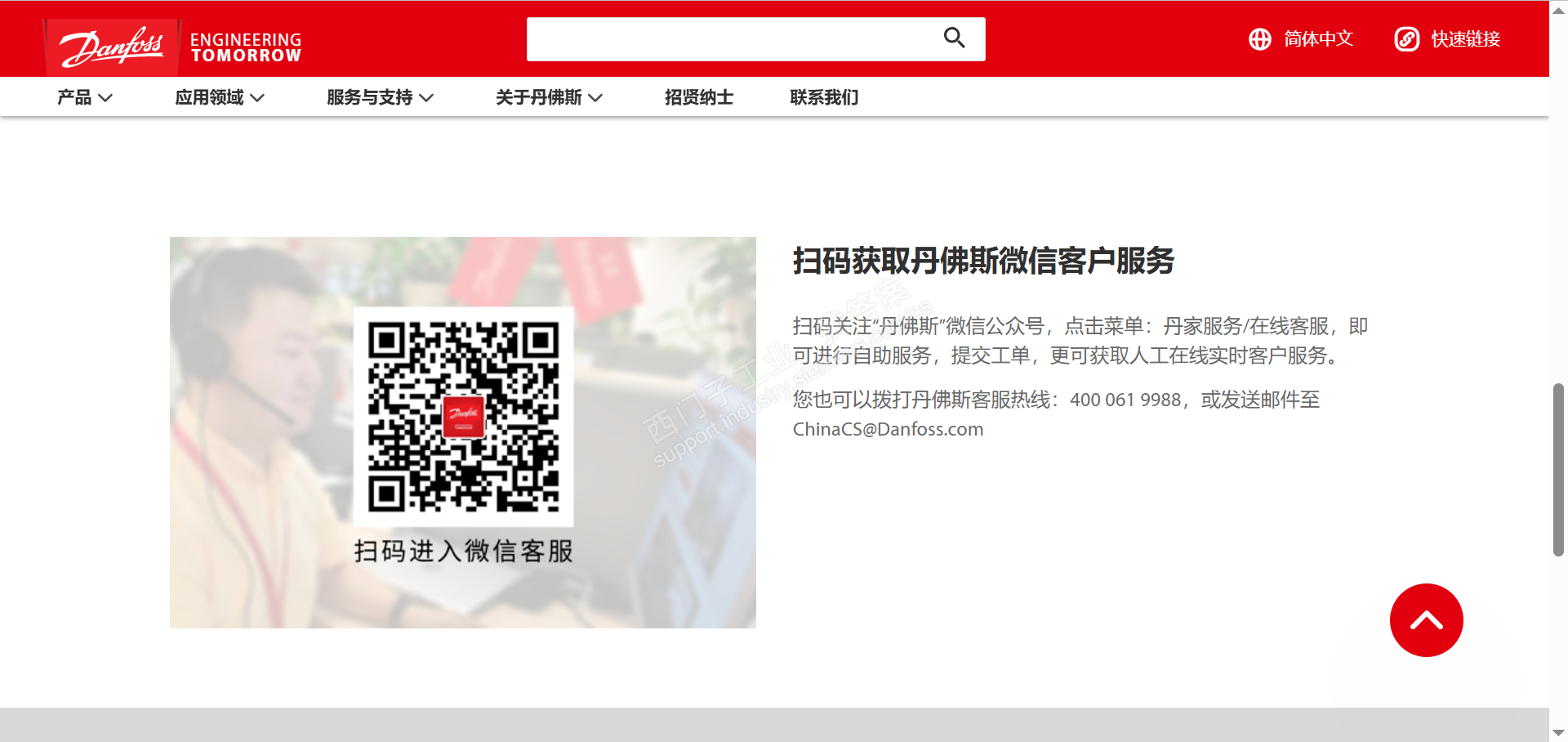Click the page vertical scrollbar thumb
The image size is (1568, 742).
(1558, 469)
